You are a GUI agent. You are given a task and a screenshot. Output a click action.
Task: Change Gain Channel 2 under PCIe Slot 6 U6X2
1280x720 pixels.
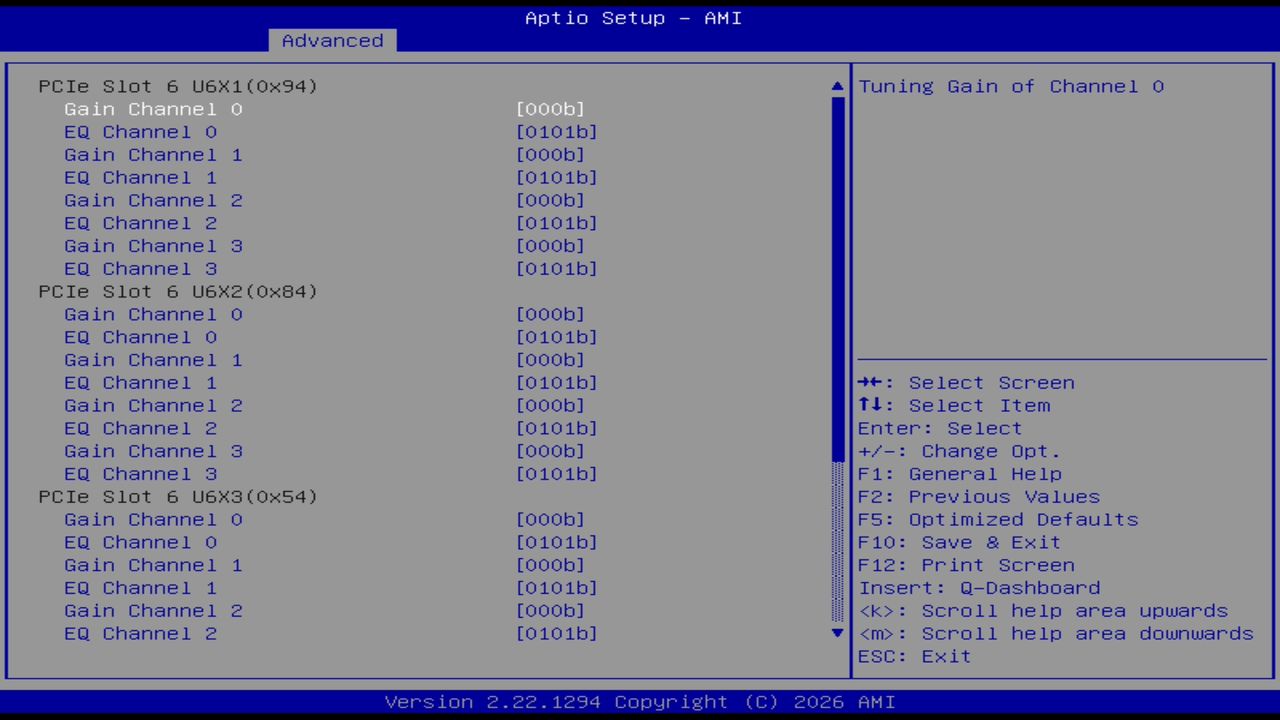coord(152,405)
